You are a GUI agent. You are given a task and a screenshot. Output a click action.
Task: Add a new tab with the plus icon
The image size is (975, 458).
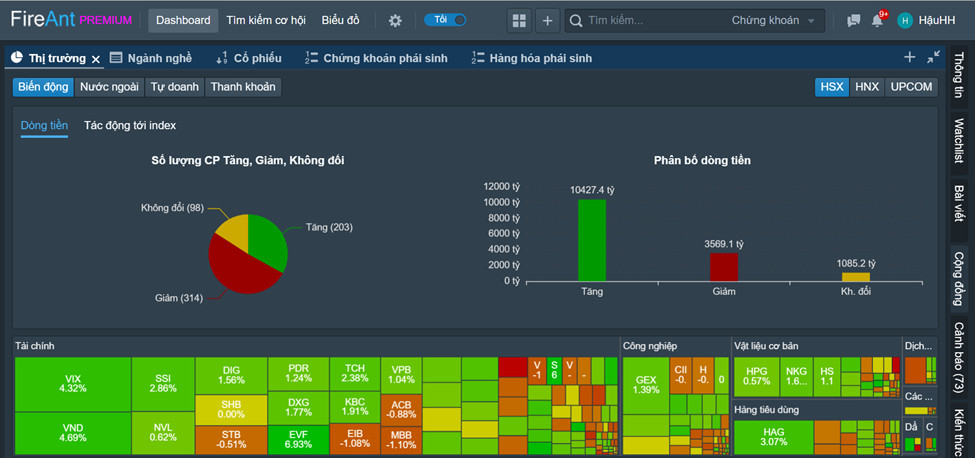(x=910, y=57)
